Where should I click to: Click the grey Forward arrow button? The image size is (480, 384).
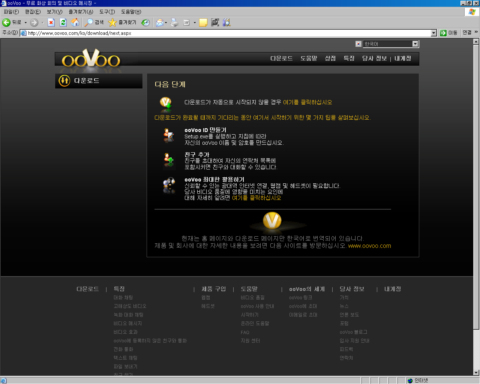click(34, 22)
